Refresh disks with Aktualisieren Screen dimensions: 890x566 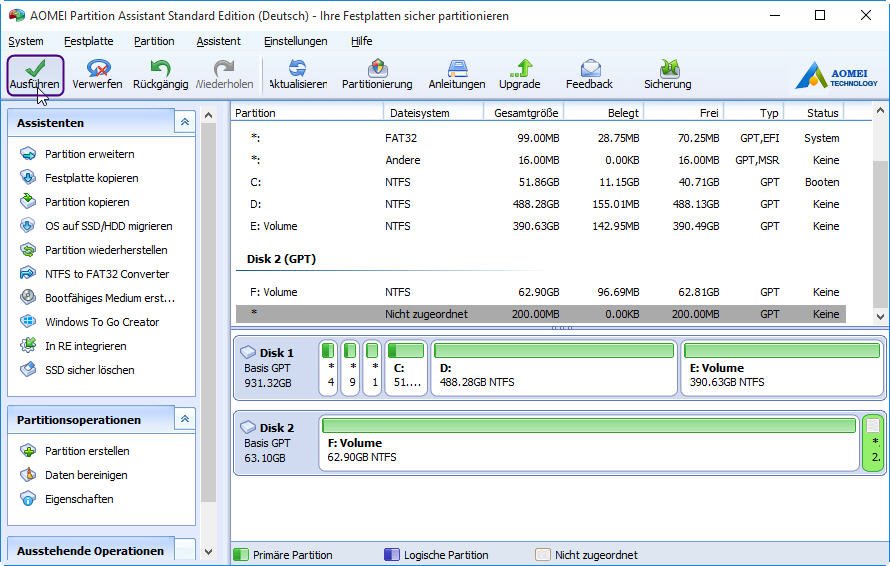click(x=298, y=75)
